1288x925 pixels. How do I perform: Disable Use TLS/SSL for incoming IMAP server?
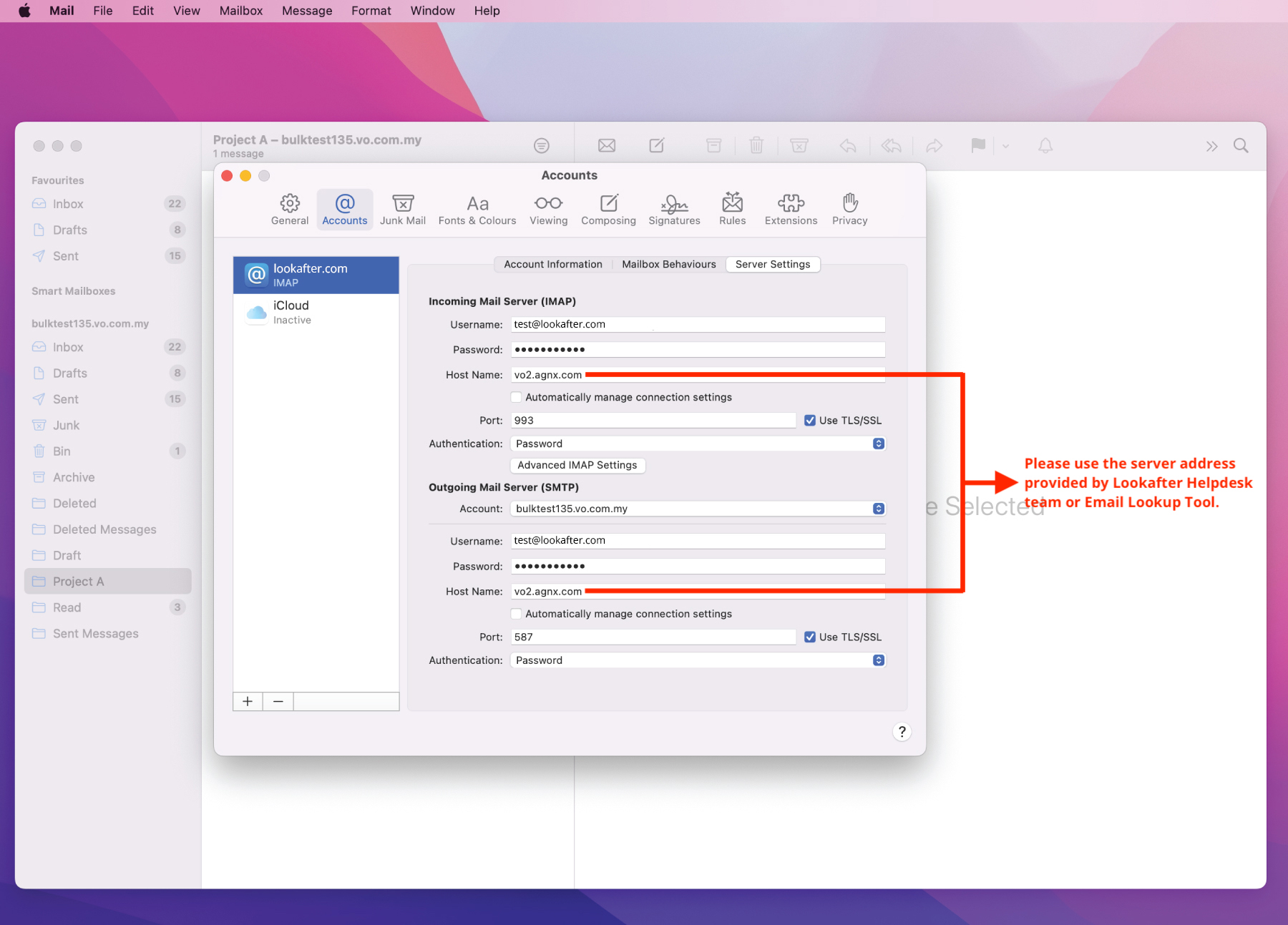[810, 421]
